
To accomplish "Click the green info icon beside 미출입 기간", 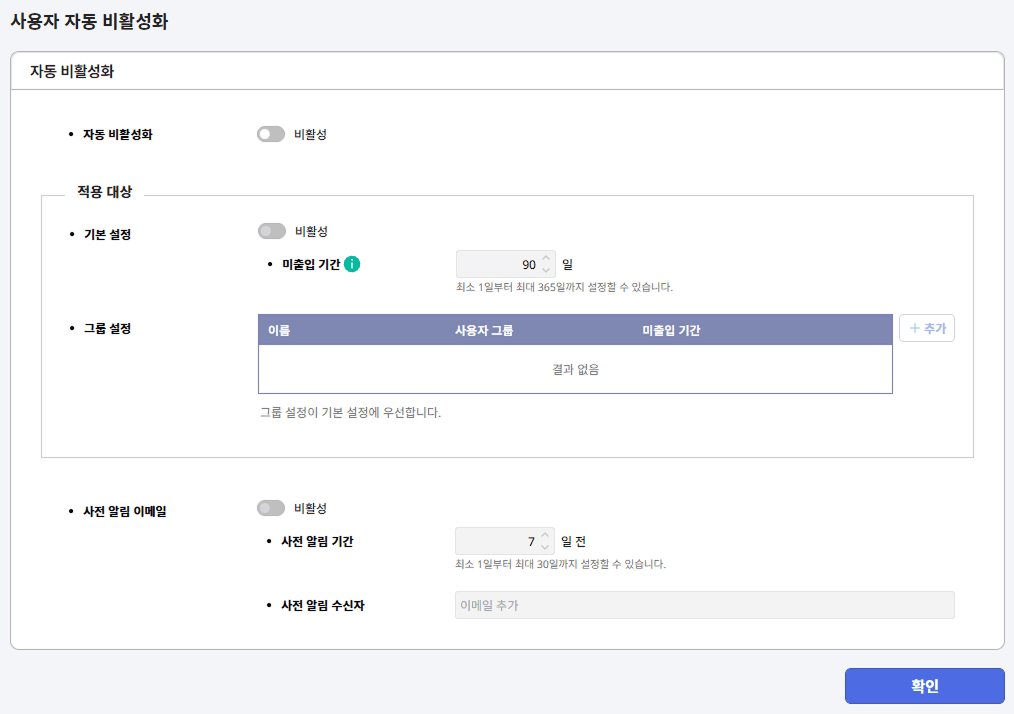I will pos(352,264).
